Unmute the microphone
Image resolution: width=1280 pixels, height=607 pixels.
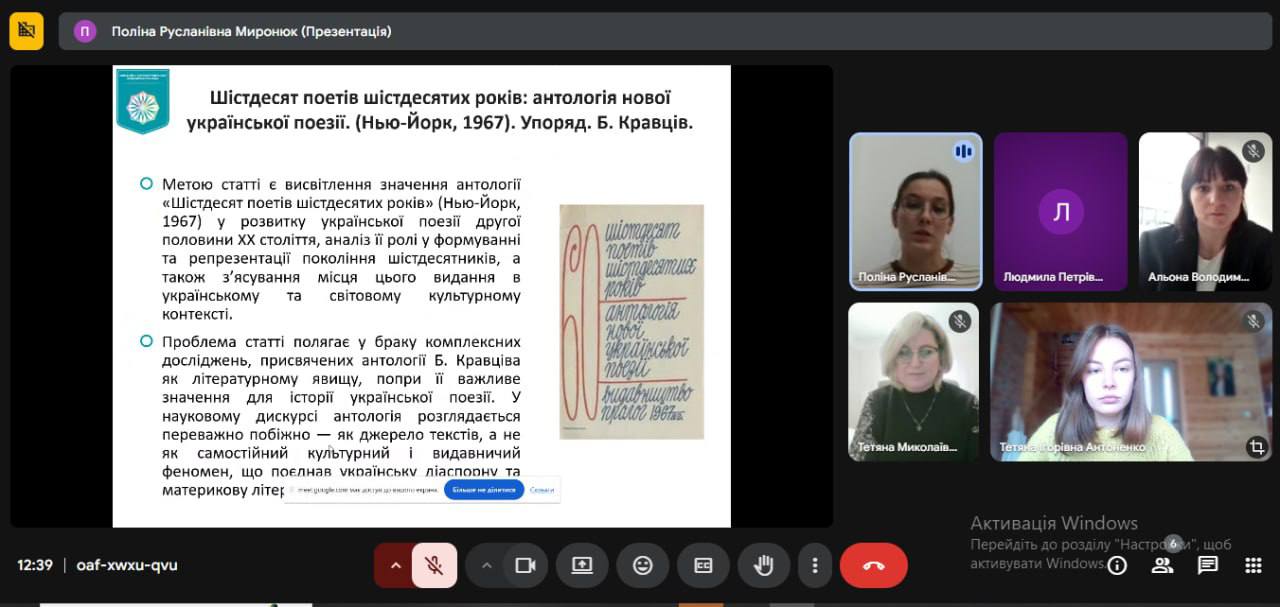[434, 565]
